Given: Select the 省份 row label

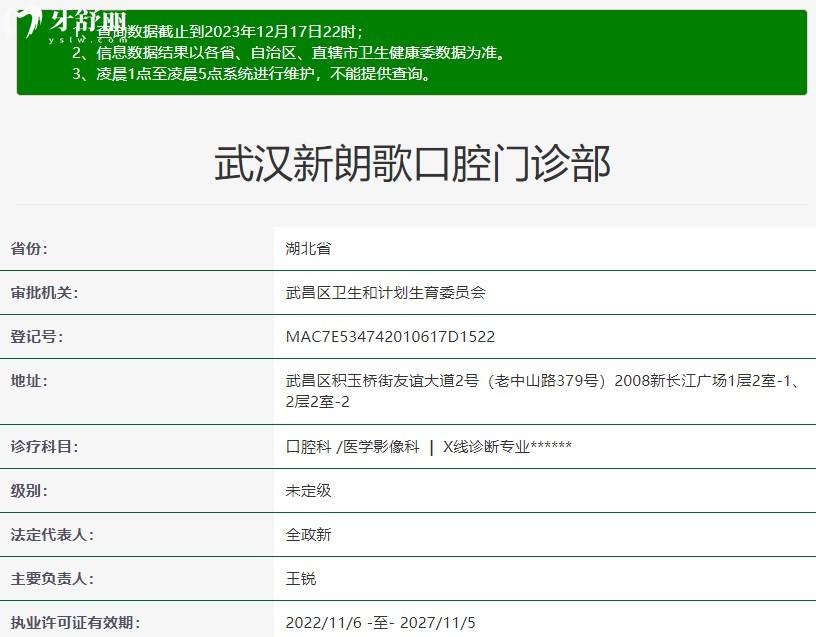Looking at the screenshot, I should click(29, 249).
